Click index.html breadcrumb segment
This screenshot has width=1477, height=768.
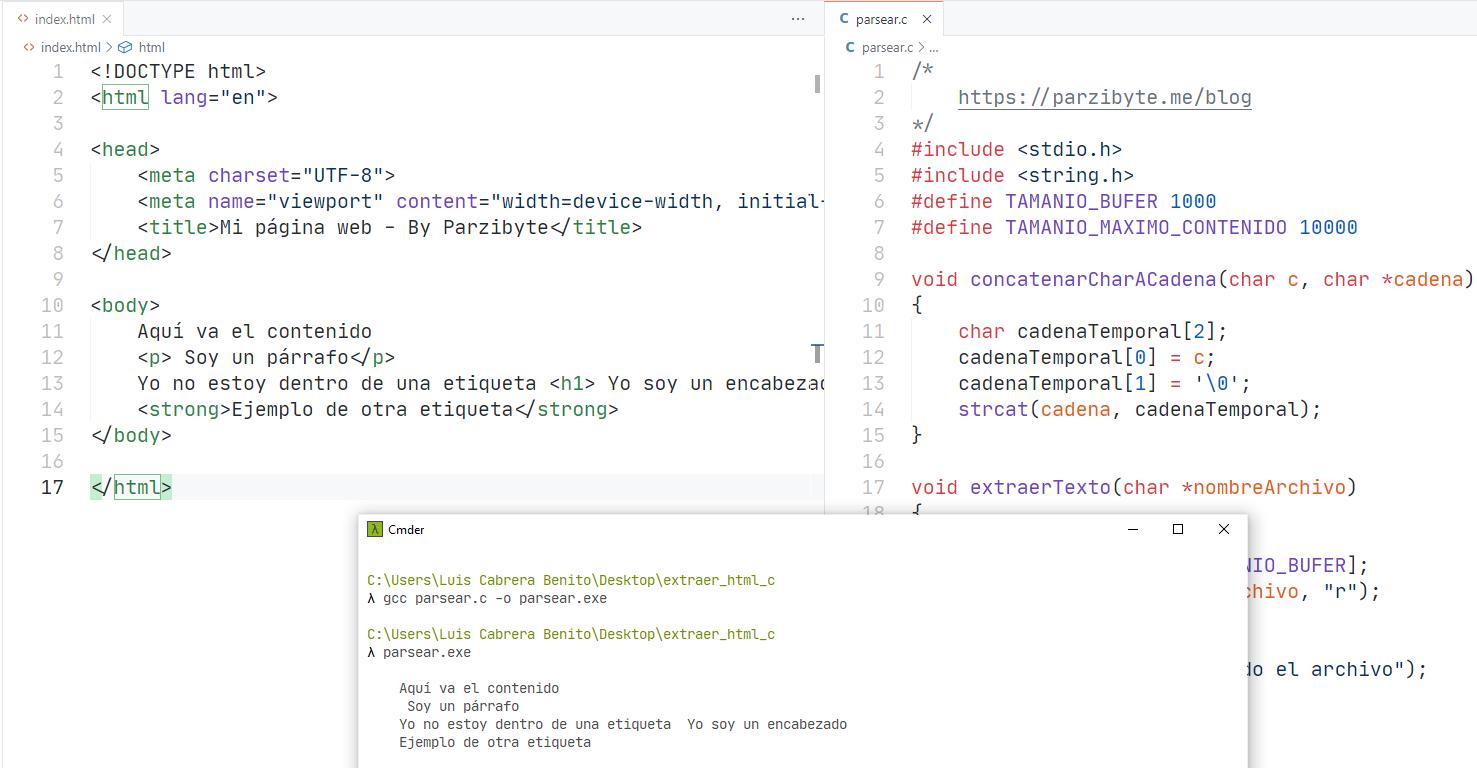[x=70, y=47]
